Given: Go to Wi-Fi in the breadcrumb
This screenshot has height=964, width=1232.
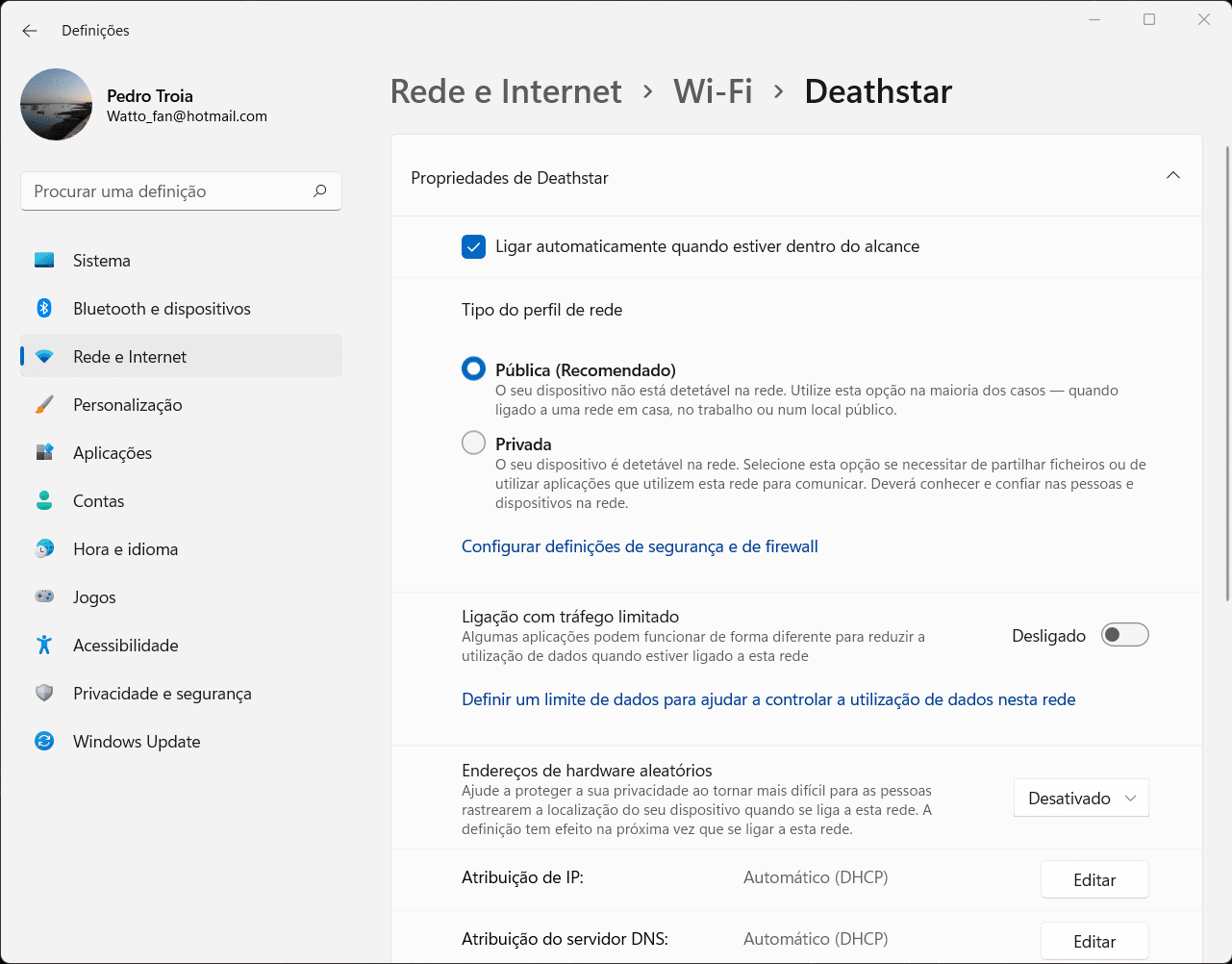Looking at the screenshot, I should tap(713, 91).
